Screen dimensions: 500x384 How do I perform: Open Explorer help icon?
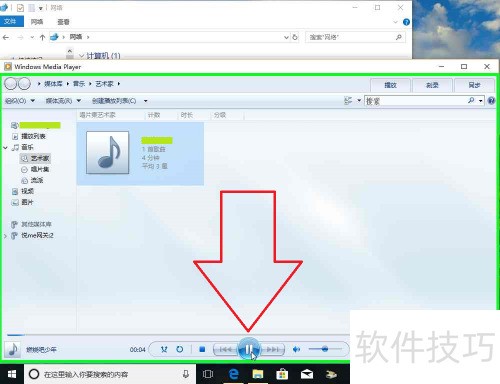click(406, 22)
